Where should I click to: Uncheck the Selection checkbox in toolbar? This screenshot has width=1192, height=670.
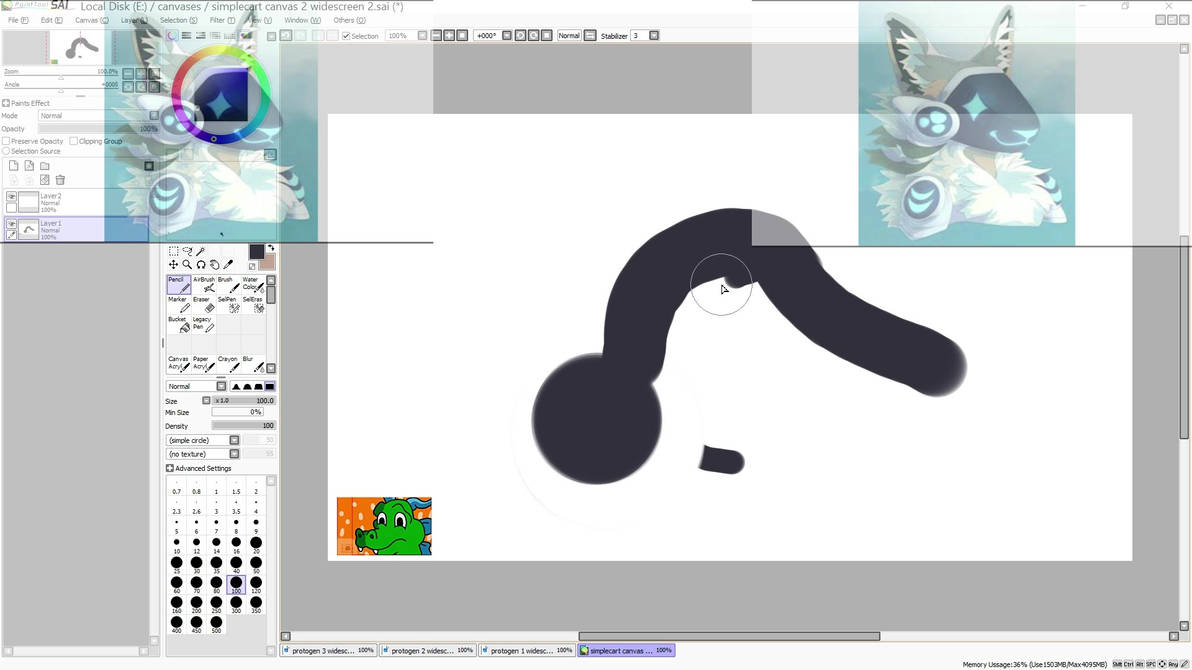point(346,36)
